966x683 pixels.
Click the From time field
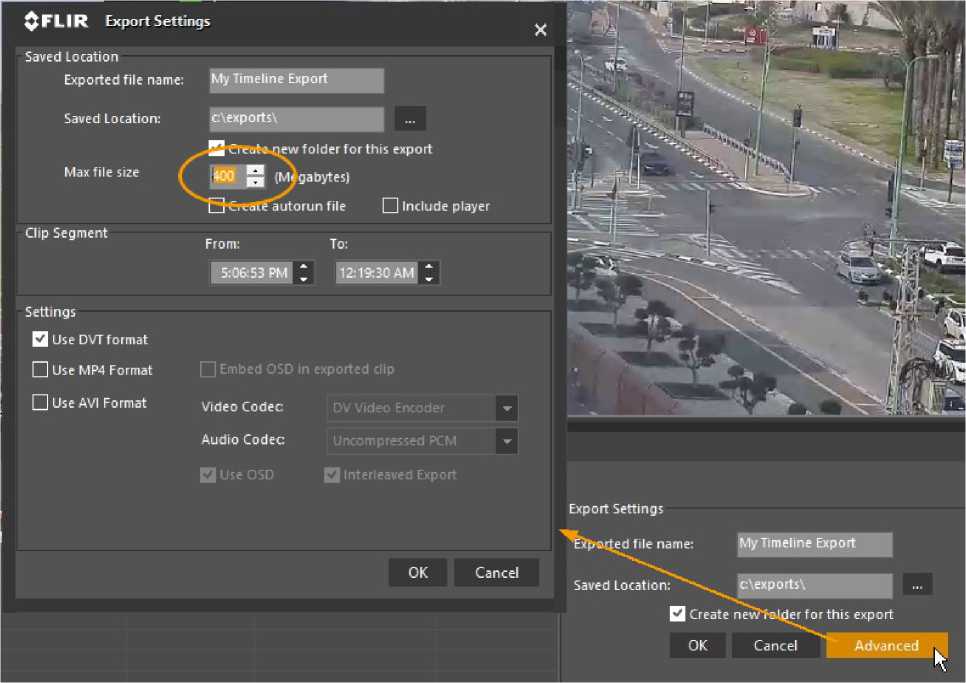coord(251,273)
